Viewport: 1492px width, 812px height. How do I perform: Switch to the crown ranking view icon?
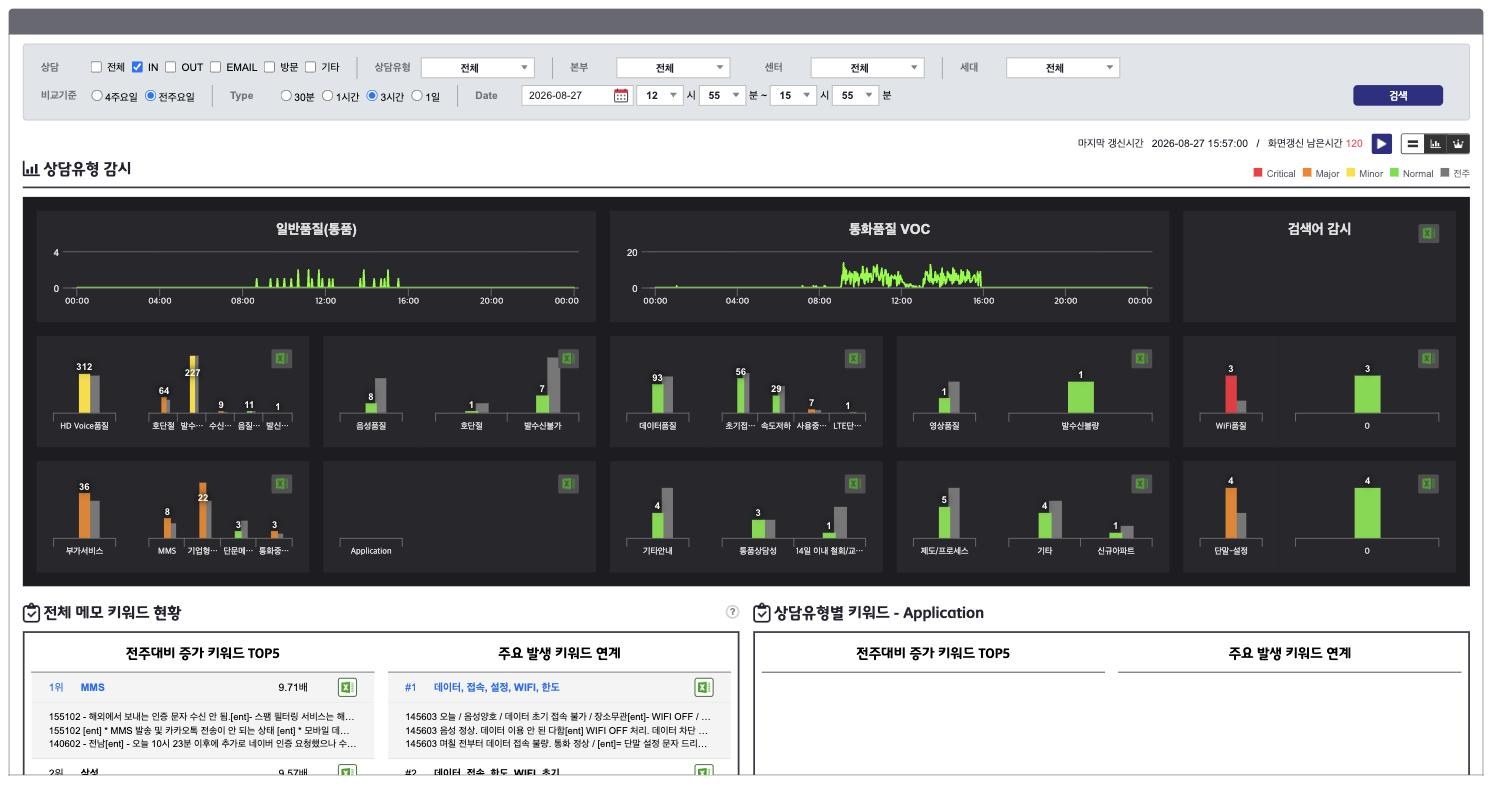coord(1458,144)
